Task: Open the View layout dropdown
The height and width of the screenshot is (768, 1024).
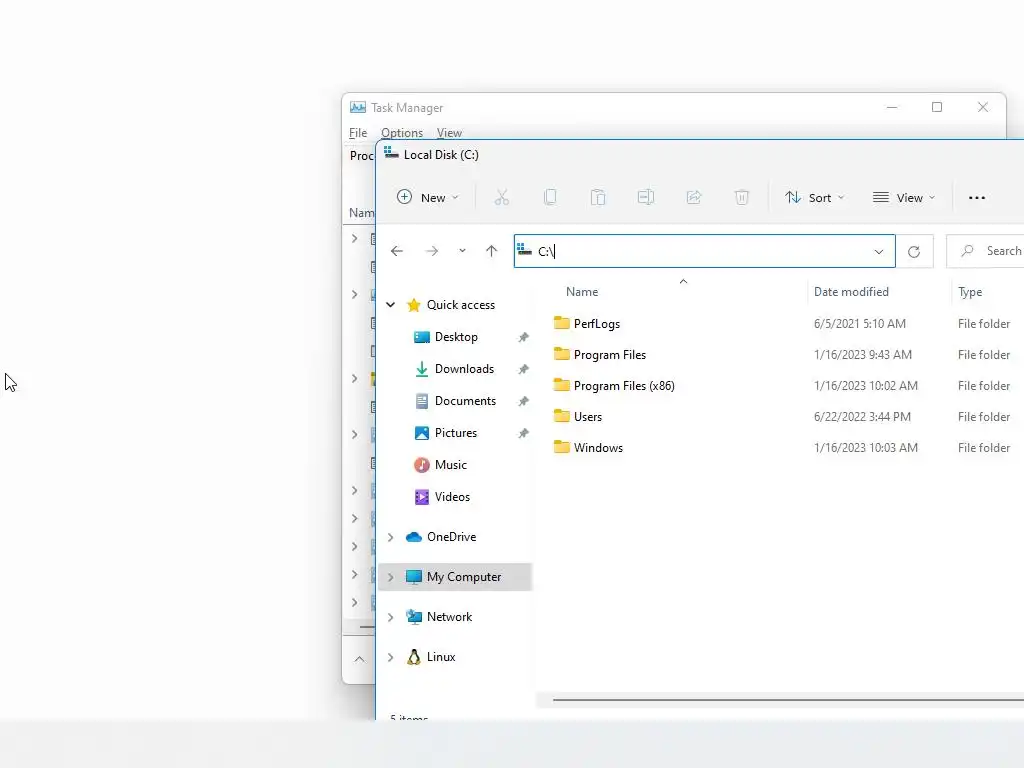Action: [904, 197]
